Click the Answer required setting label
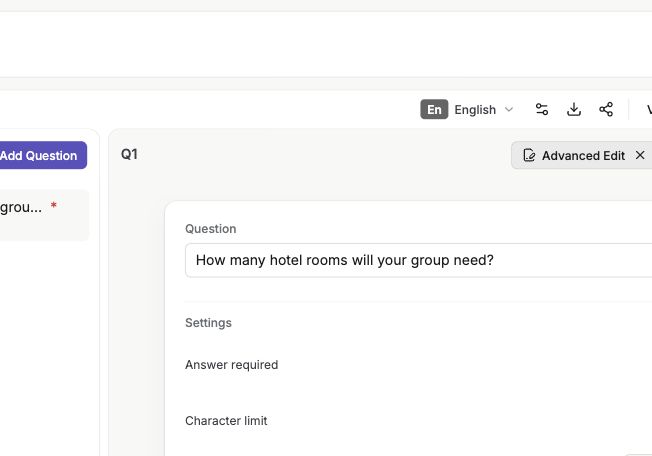Viewport: 652px width, 456px height. coord(232,365)
